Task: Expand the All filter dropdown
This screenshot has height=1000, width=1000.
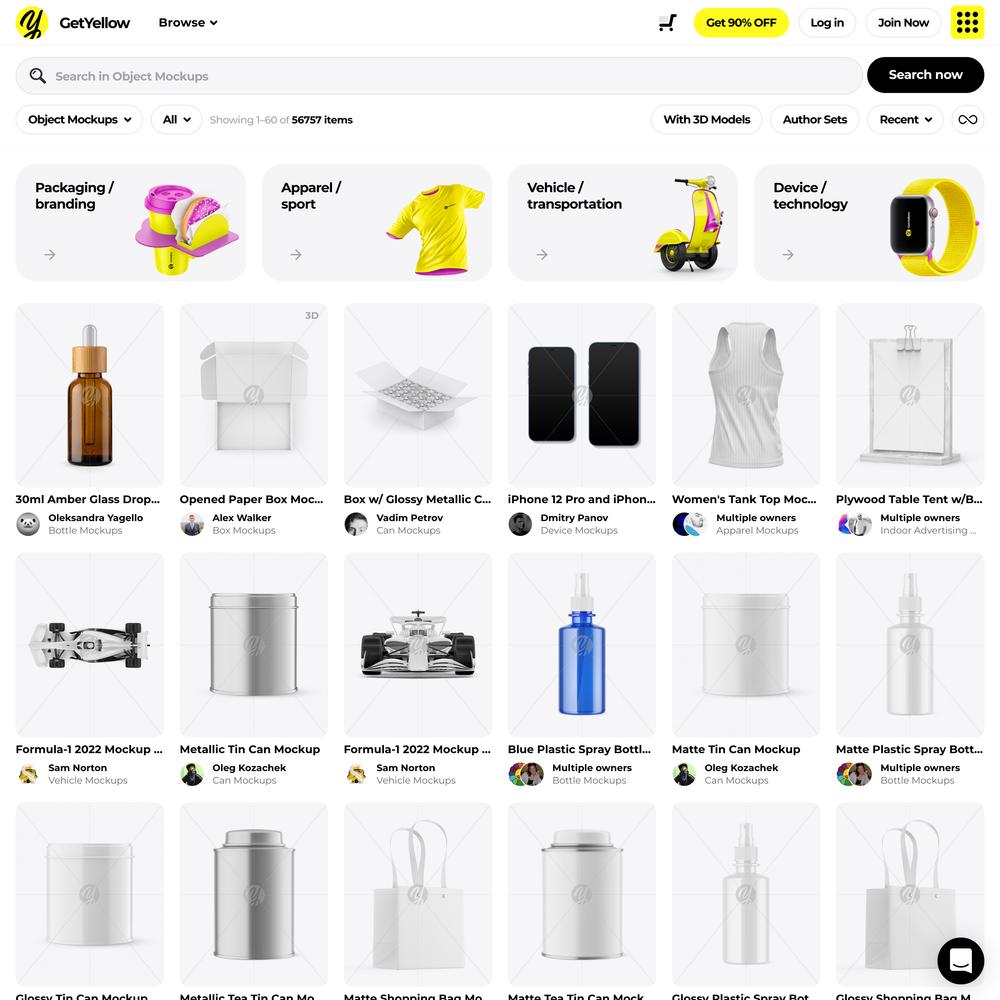Action: pos(177,119)
